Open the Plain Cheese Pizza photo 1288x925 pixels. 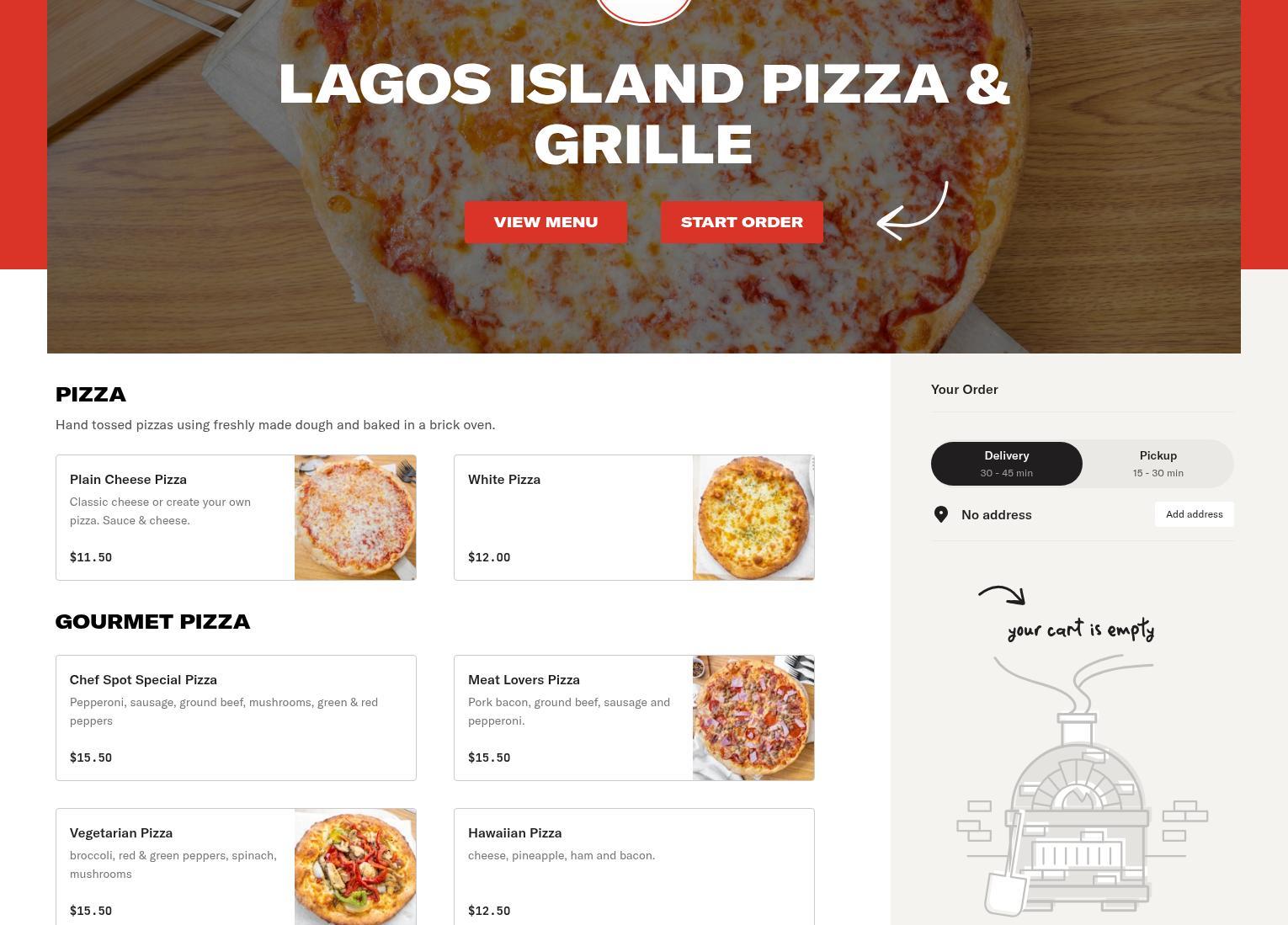pos(355,518)
